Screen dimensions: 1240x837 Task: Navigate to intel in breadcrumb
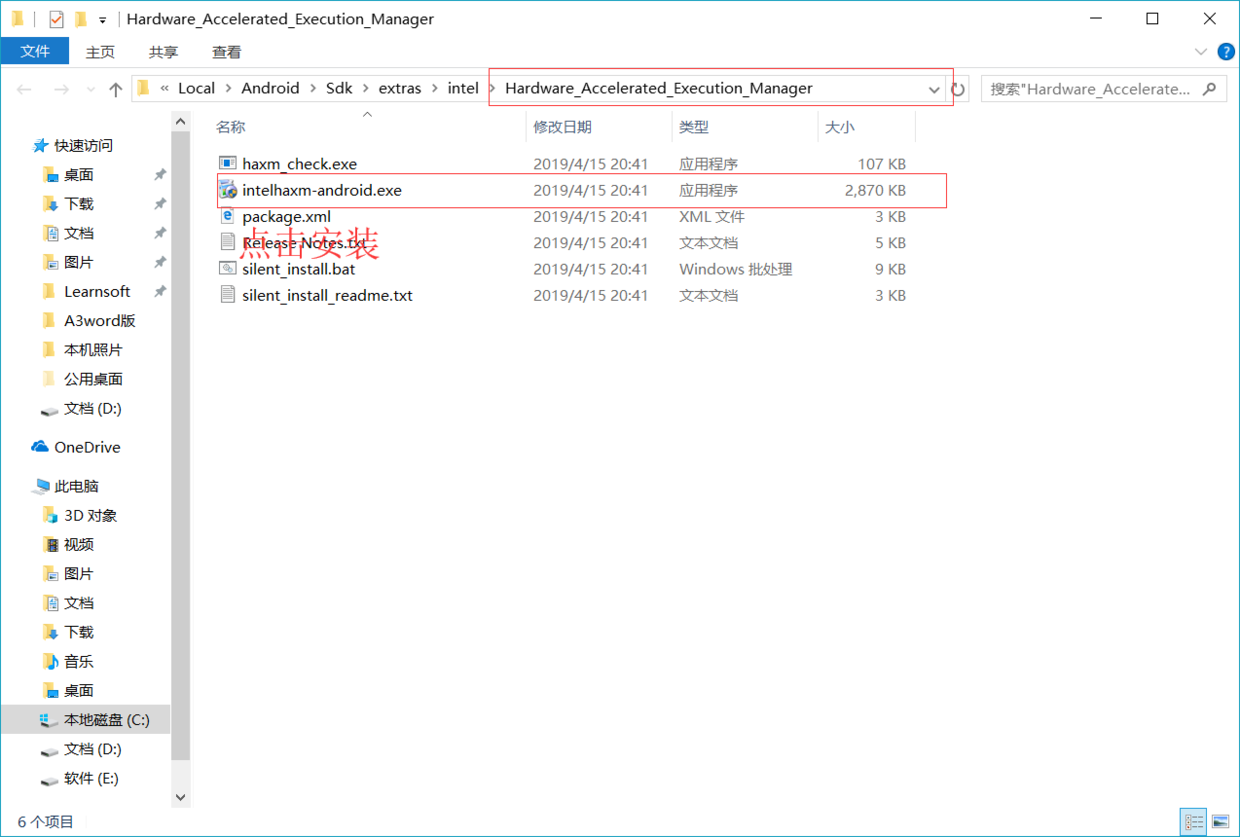[463, 88]
